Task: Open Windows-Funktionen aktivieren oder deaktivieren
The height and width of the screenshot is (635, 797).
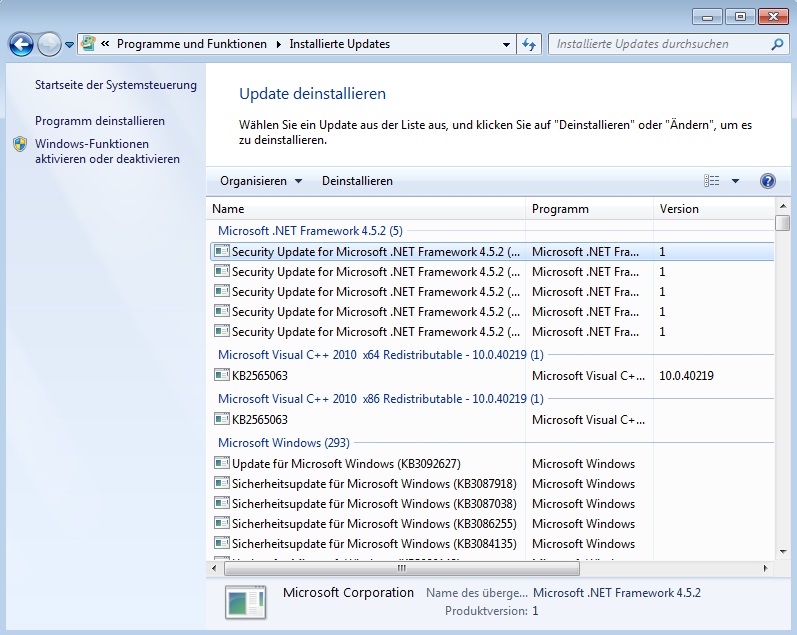Action: 107,152
